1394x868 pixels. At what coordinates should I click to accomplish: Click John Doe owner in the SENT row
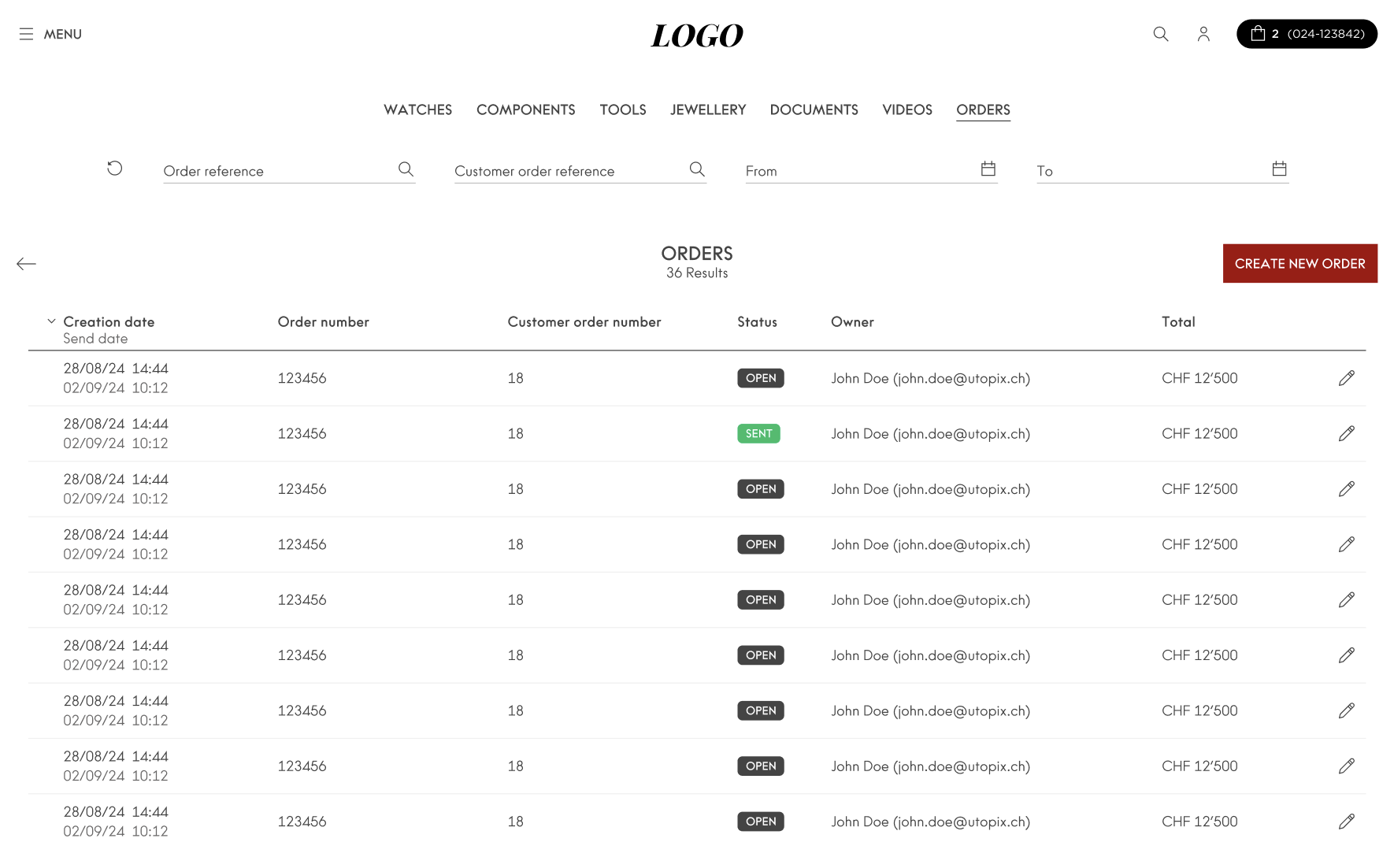930,433
